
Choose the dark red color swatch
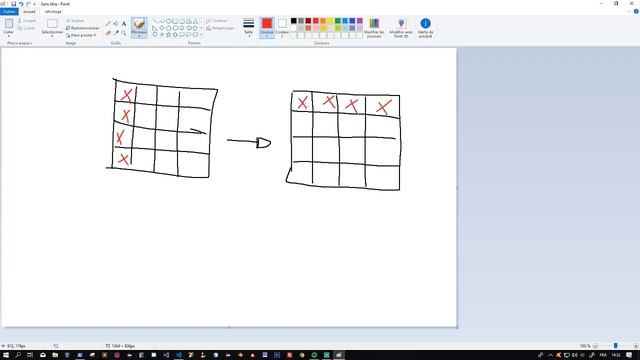(x=308, y=21)
